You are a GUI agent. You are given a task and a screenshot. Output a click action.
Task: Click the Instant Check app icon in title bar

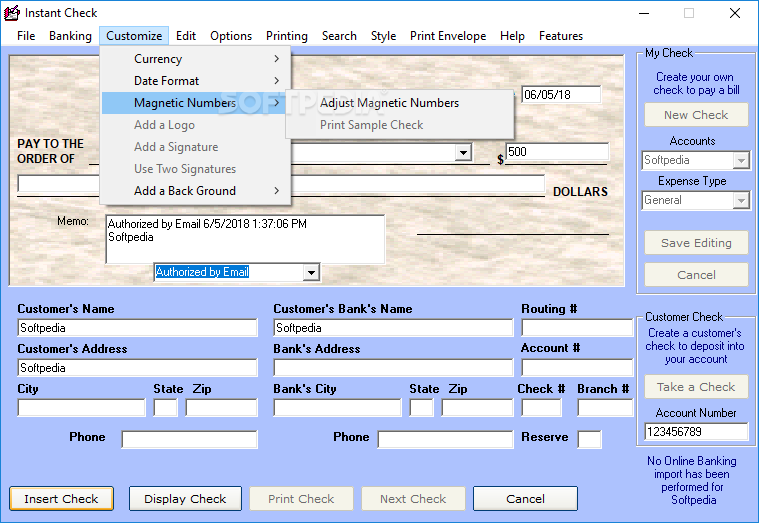coord(12,13)
